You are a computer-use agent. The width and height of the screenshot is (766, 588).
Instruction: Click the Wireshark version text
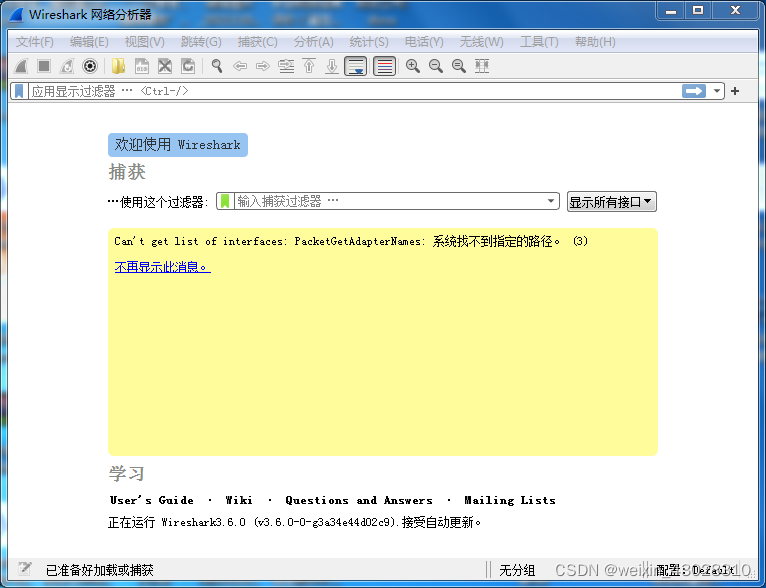point(295,523)
